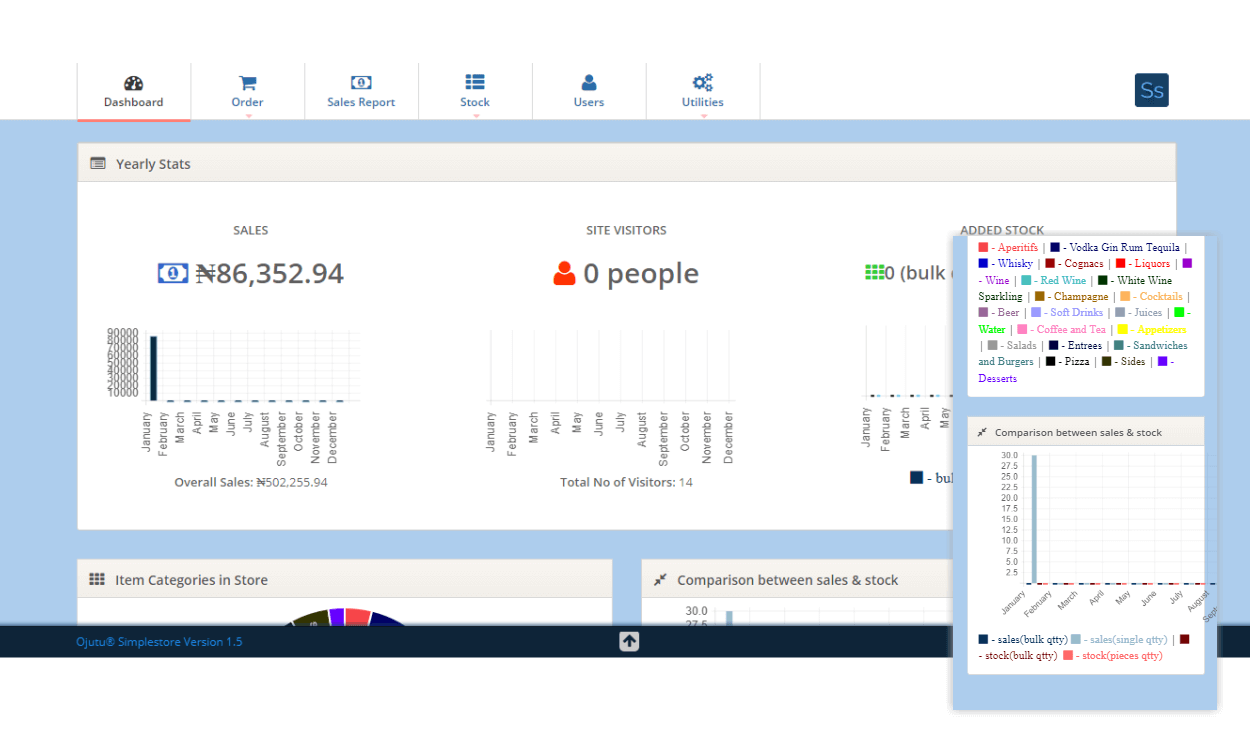Click the ₦86,352.94 sales figure
This screenshot has height=750, width=1250.
270,273
